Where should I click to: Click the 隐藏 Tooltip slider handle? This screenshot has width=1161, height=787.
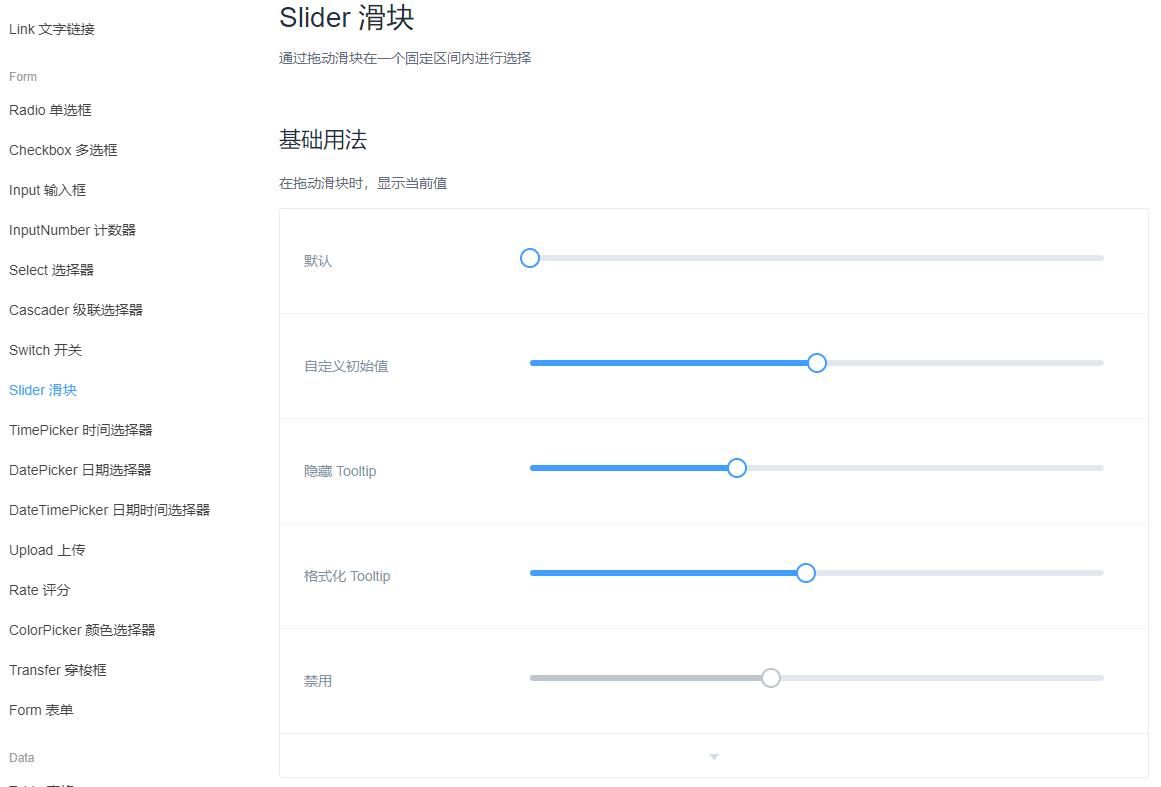737,468
